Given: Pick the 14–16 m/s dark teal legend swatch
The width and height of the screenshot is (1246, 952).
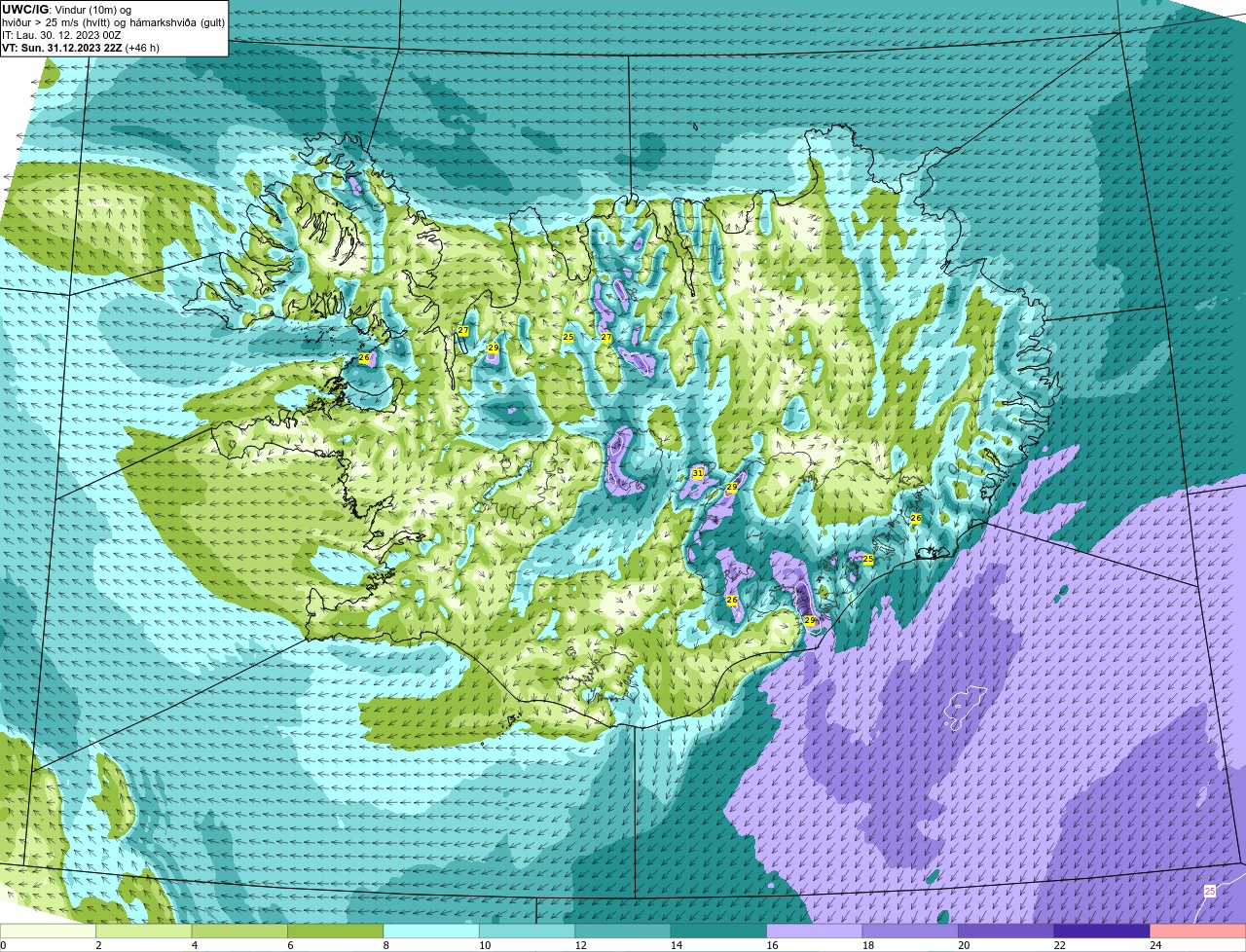Looking at the screenshot, I should pos(719,931).
